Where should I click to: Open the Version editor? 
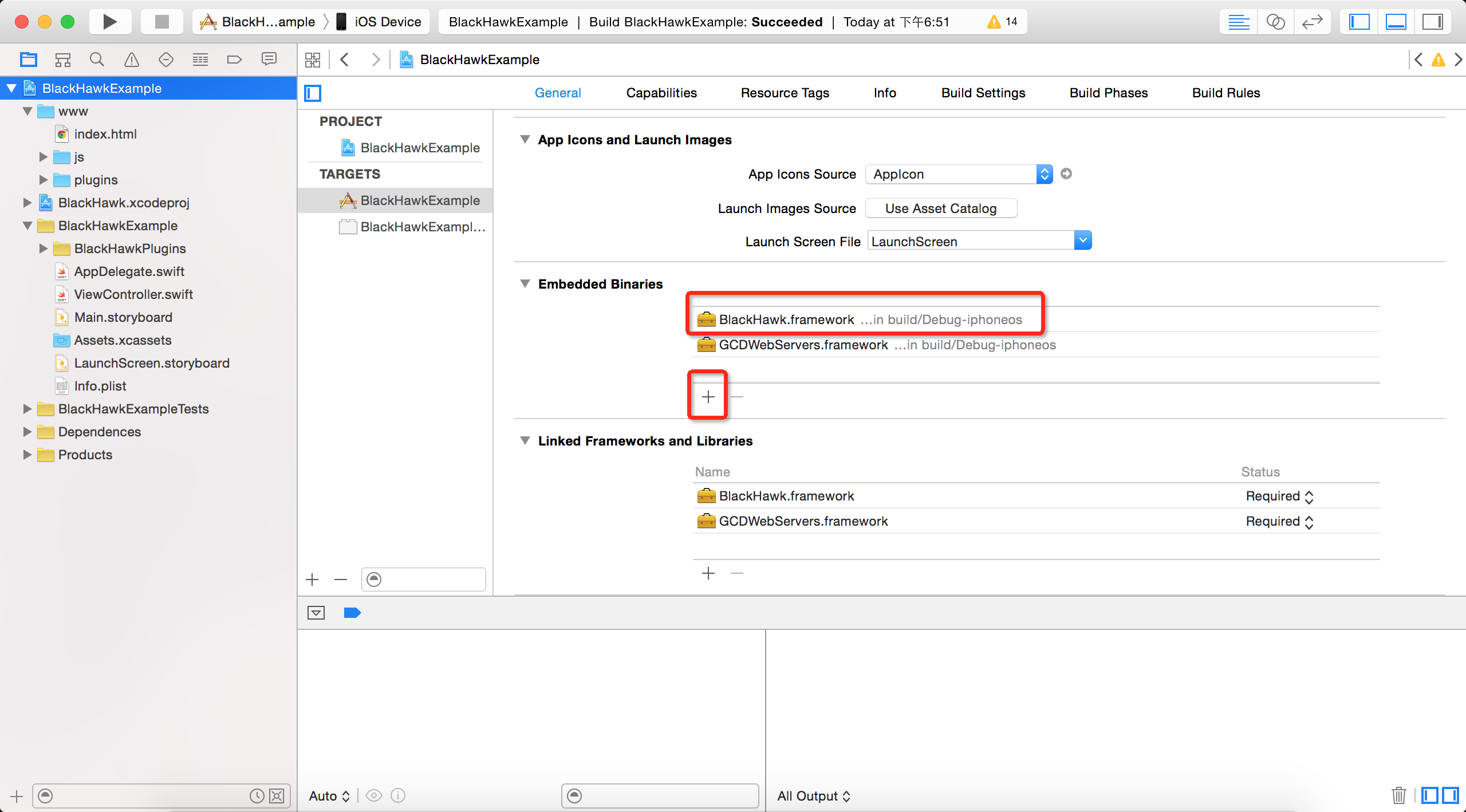click(1311, 22)
